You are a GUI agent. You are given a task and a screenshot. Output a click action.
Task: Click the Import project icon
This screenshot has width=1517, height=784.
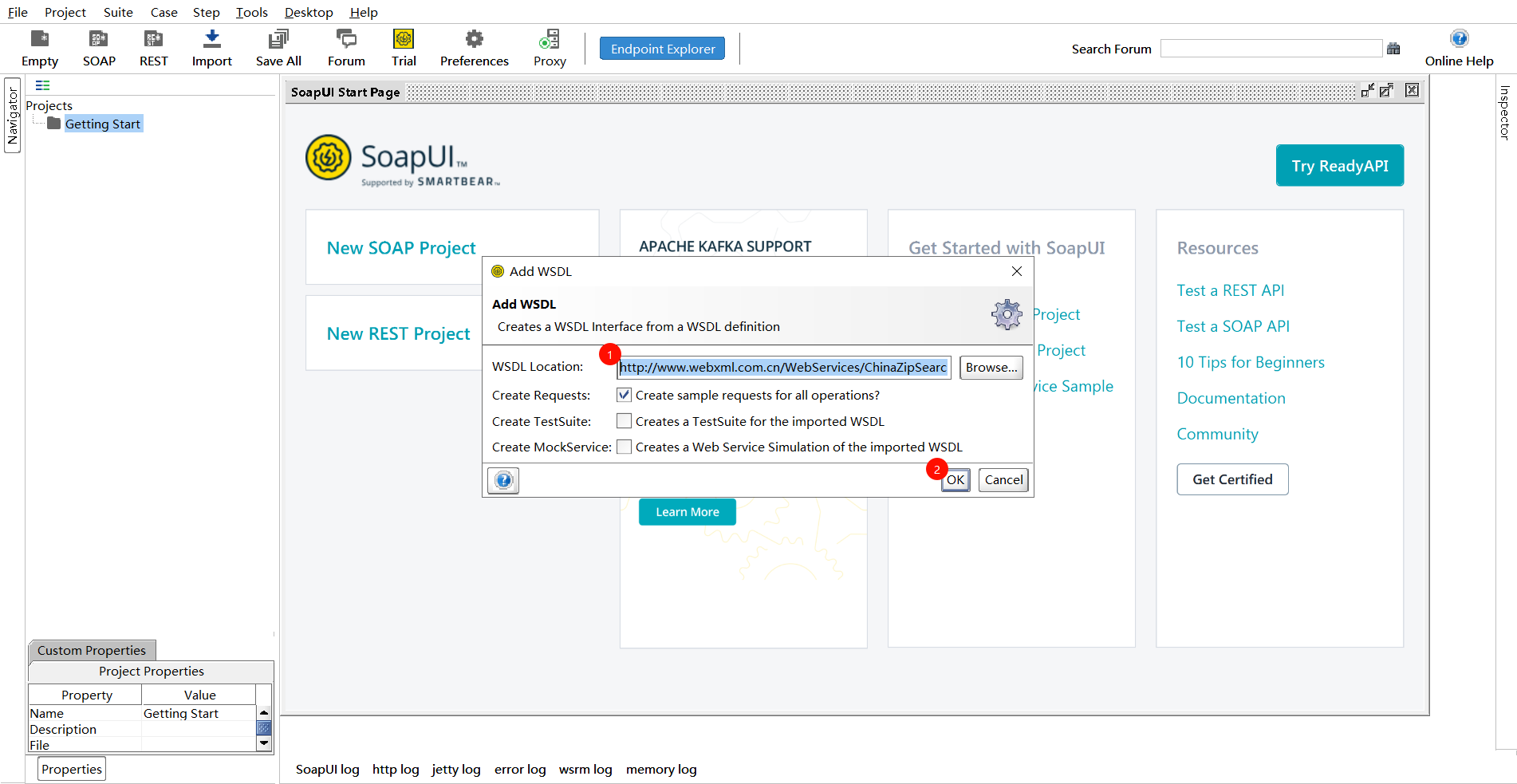pos(211,49)
